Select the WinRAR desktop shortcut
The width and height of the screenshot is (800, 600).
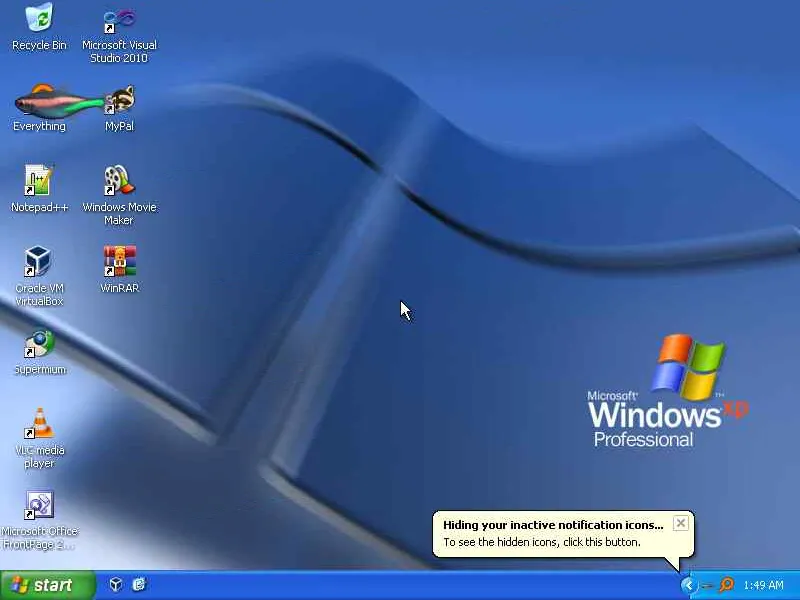(119, 269)
